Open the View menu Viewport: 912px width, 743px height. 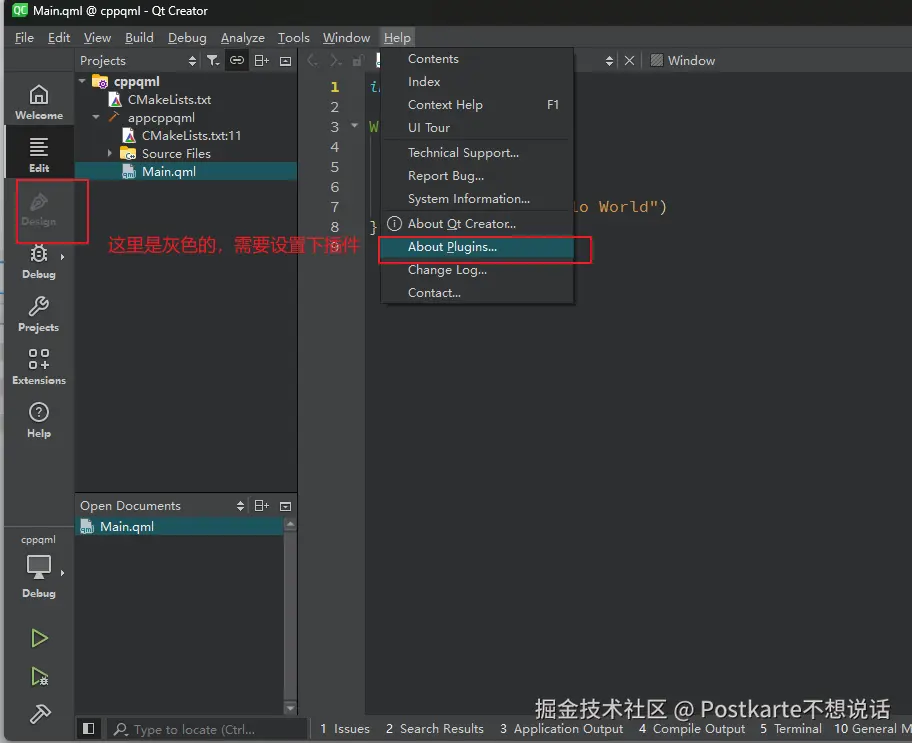click(97, 38)
